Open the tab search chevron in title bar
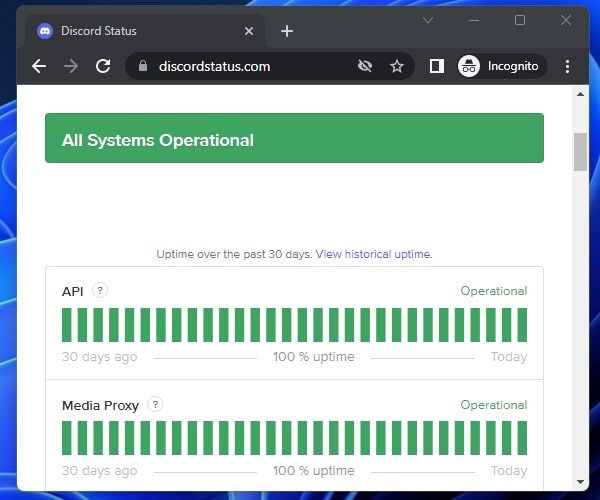This screenshot has height=500, width=600. (x=428, y=20)
